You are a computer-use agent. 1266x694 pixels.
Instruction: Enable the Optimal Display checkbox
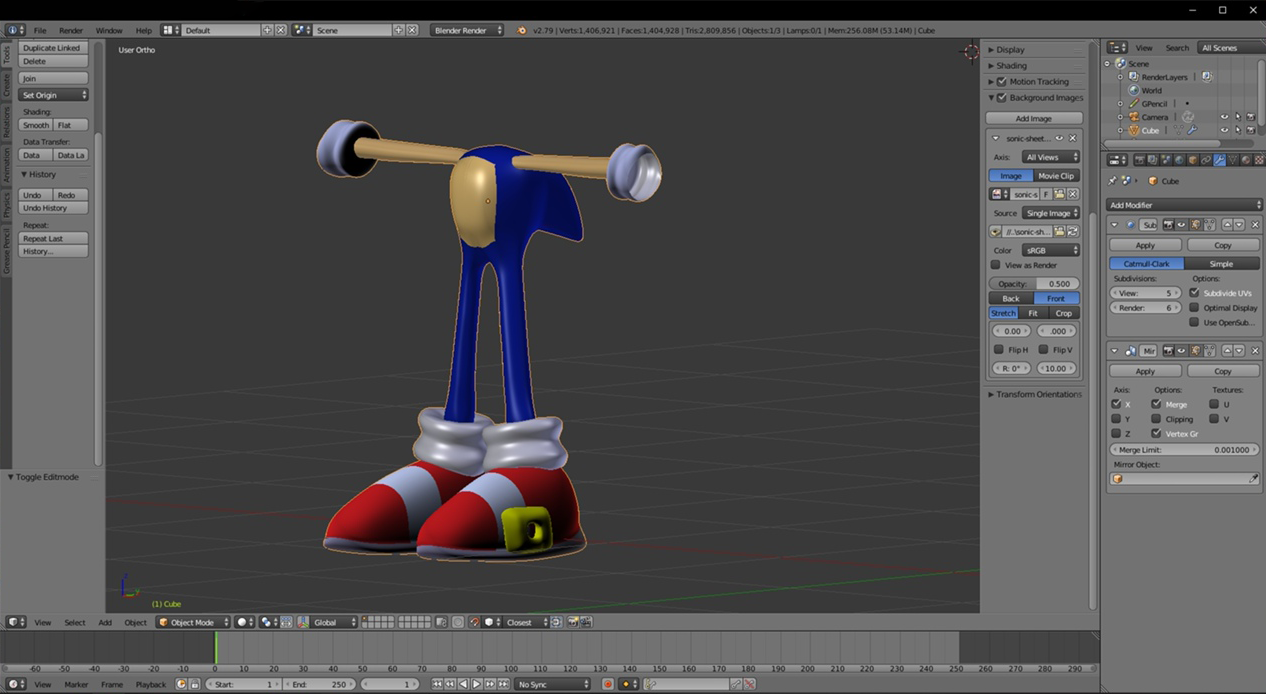click(x=1194, y=308)
